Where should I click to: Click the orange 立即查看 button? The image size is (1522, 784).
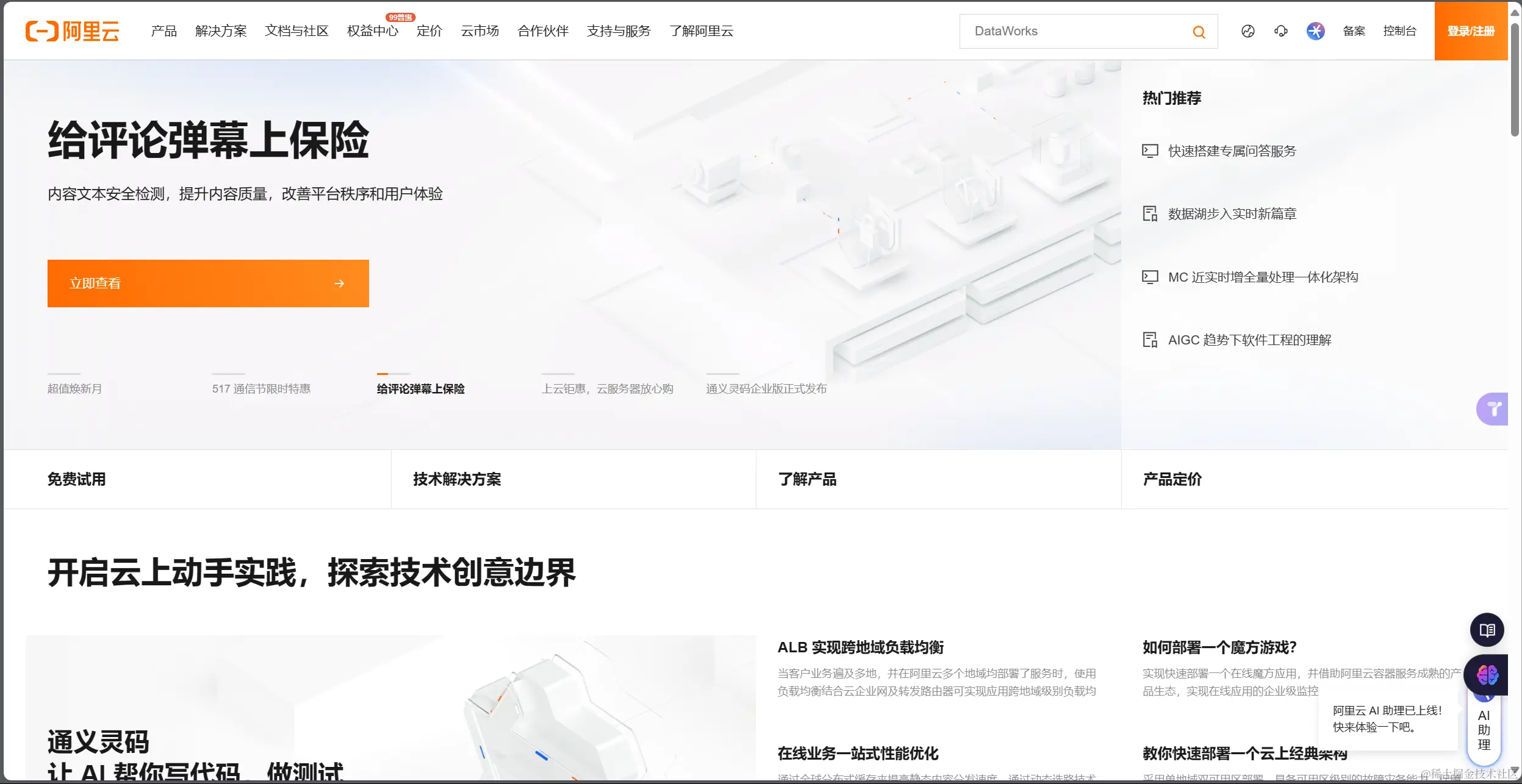point(208,283)
